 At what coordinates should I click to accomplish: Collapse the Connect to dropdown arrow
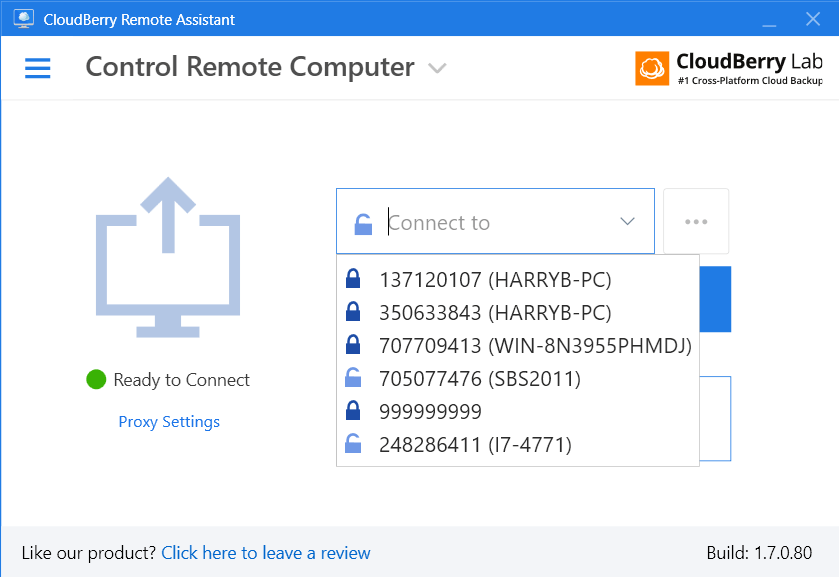[x=628, y=222]
